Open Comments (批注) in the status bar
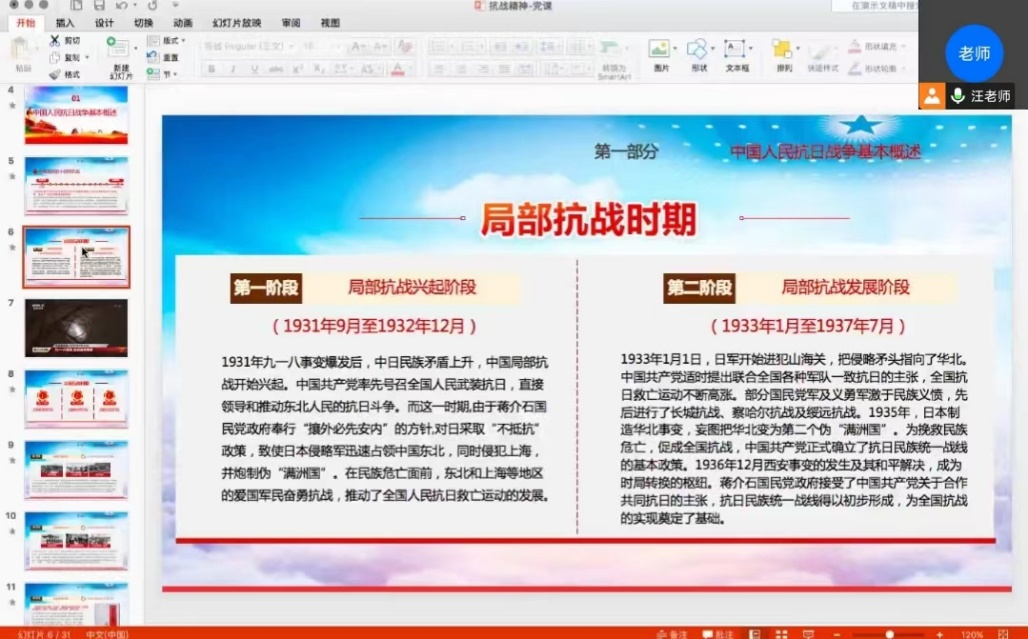The image size is (1028, 639). (x=718, y=634)
